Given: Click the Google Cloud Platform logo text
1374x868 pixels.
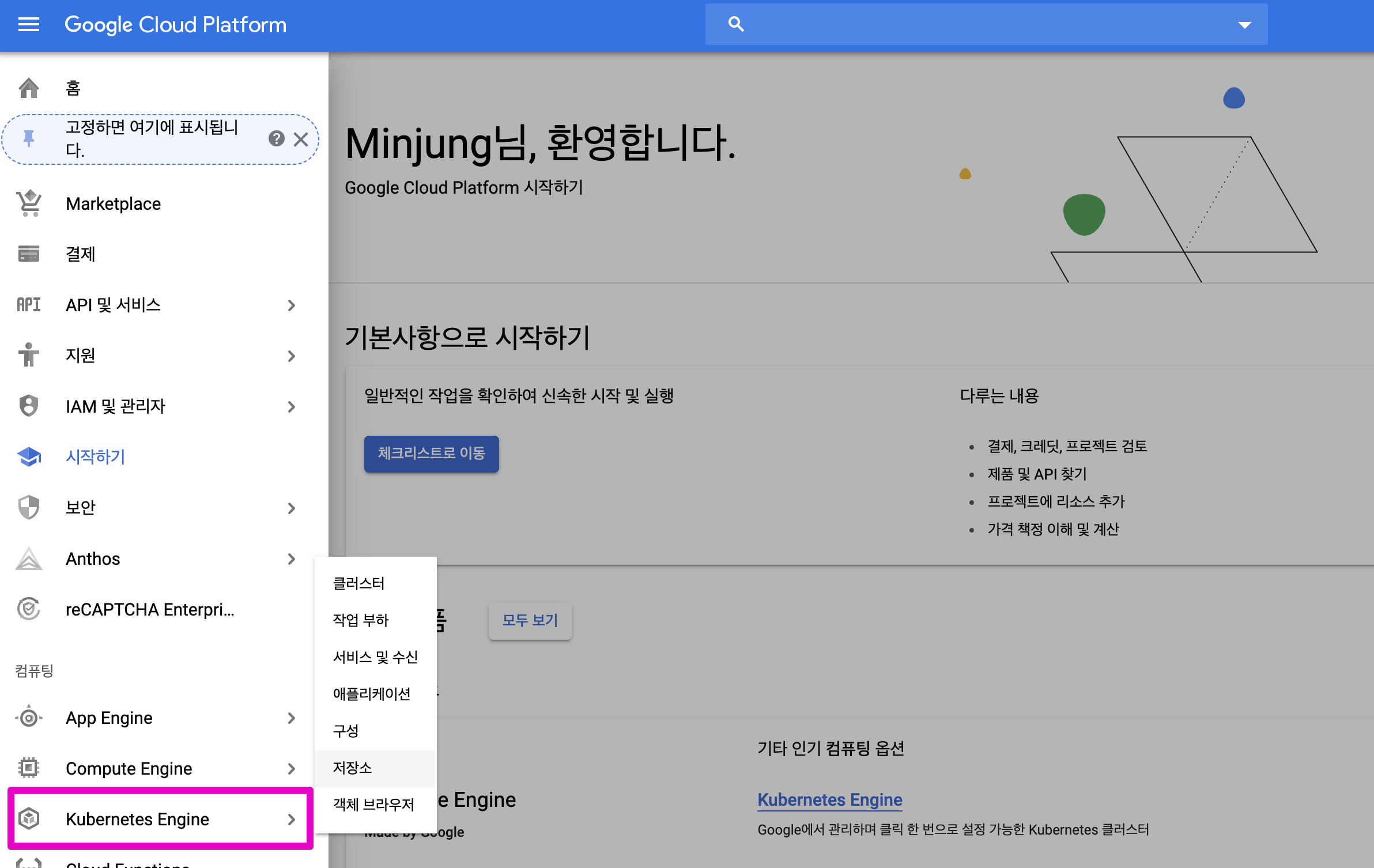Looking at the screenshot, I should [x=175, y=25].
